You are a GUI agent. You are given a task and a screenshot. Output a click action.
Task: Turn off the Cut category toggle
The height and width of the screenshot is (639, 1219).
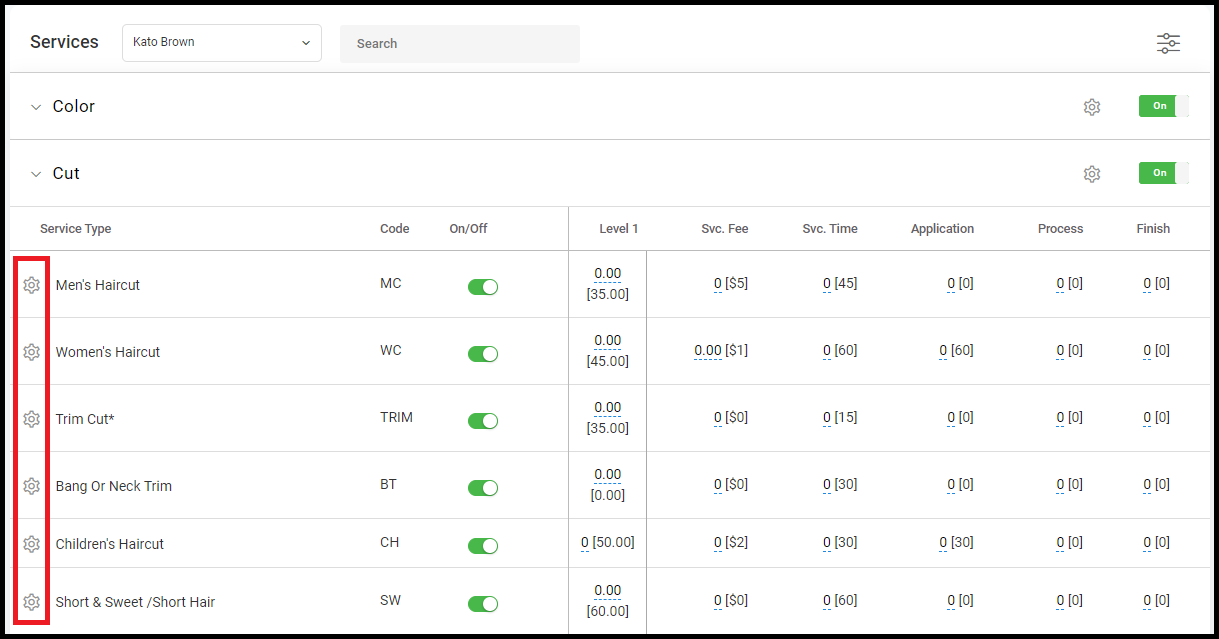tap(1164, 173)
